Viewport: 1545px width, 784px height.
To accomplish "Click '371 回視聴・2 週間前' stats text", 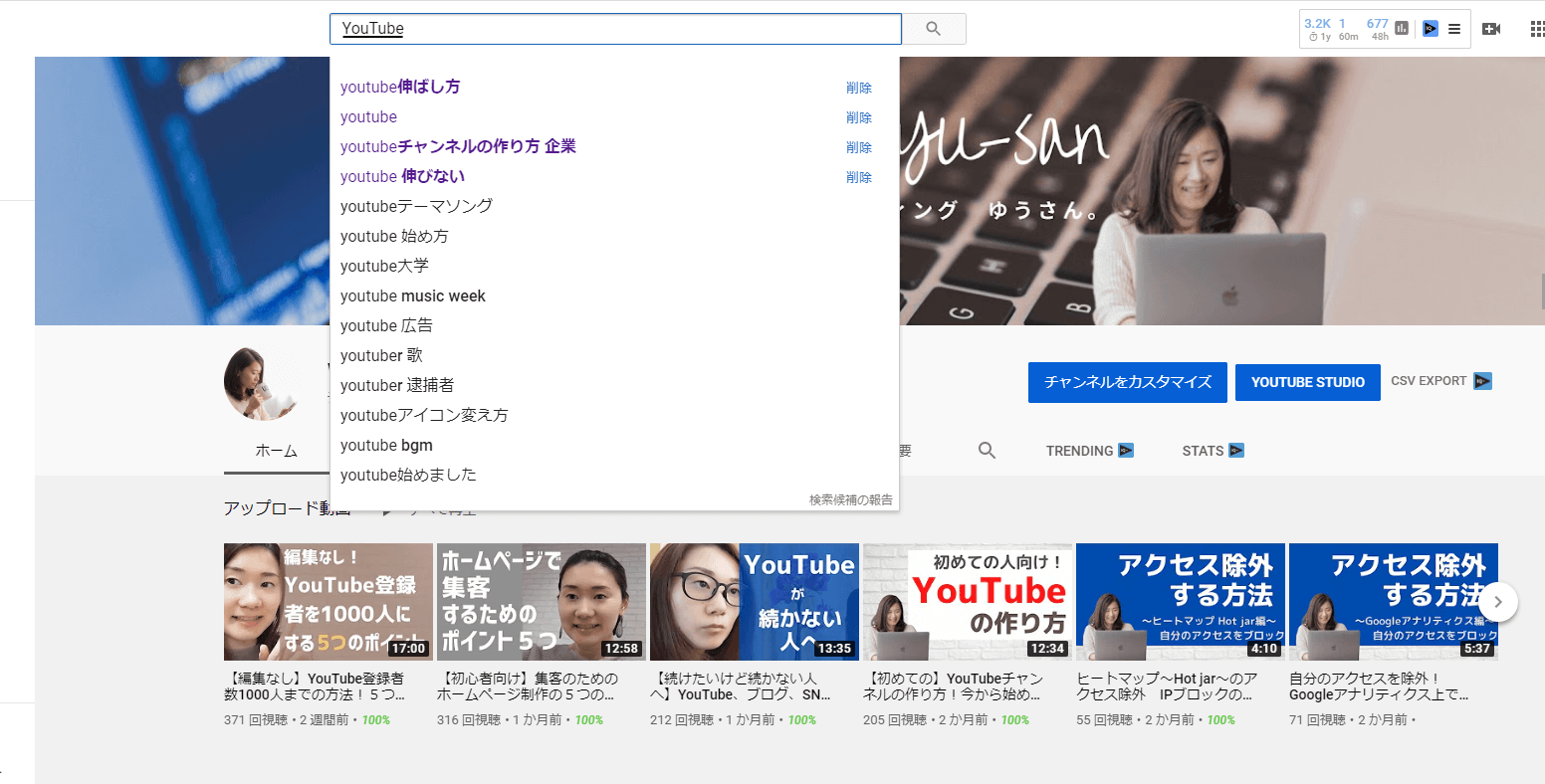I will pos(286,719).
